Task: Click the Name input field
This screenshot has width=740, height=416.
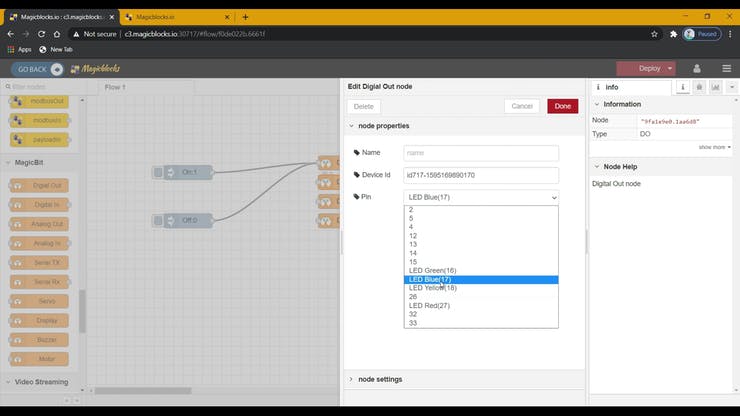Action: pyautogui.click(x=481, y=153)
